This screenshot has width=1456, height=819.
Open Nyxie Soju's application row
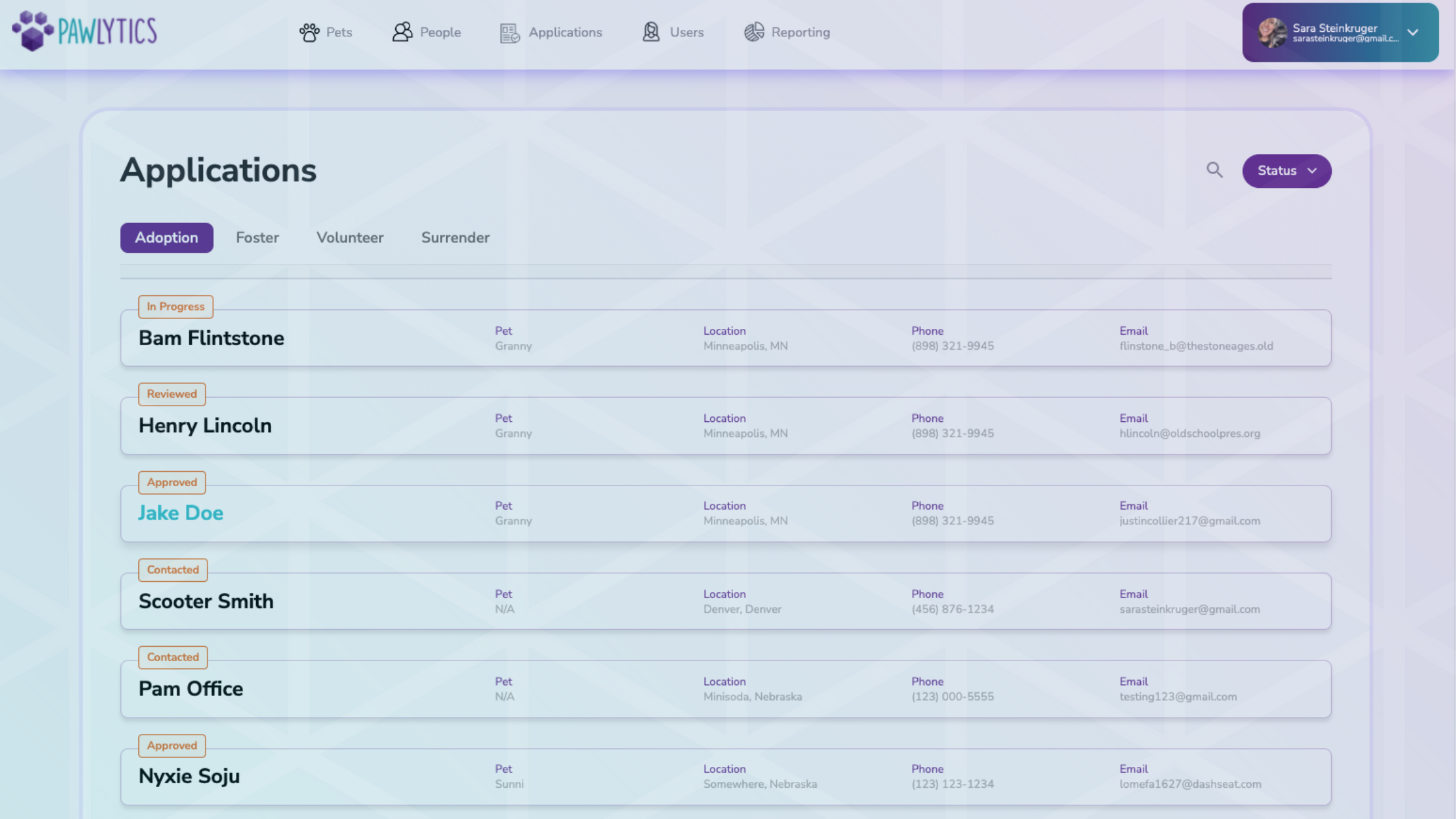pos(189,777)
